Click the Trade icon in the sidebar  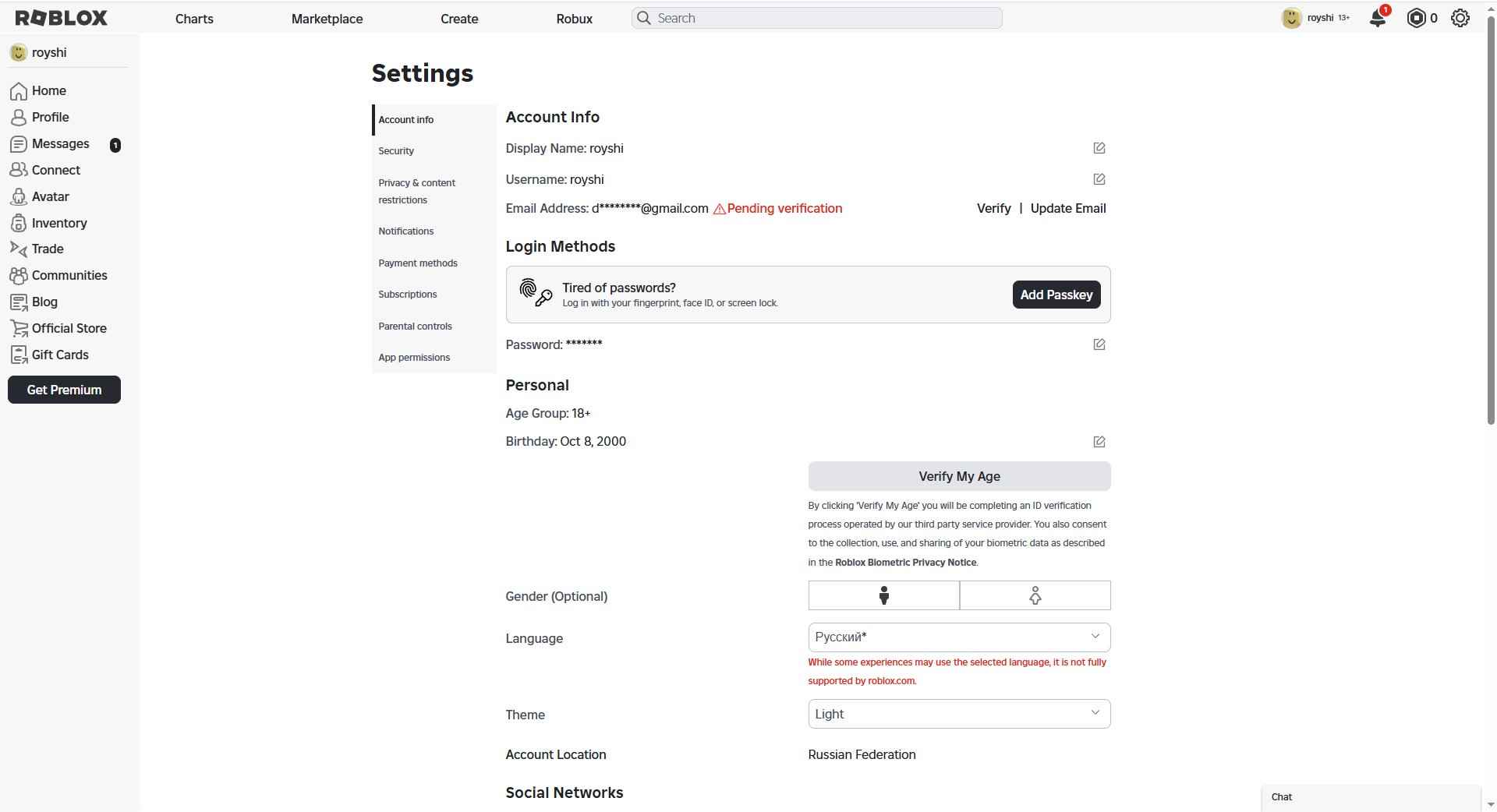(x=18, y=249)
